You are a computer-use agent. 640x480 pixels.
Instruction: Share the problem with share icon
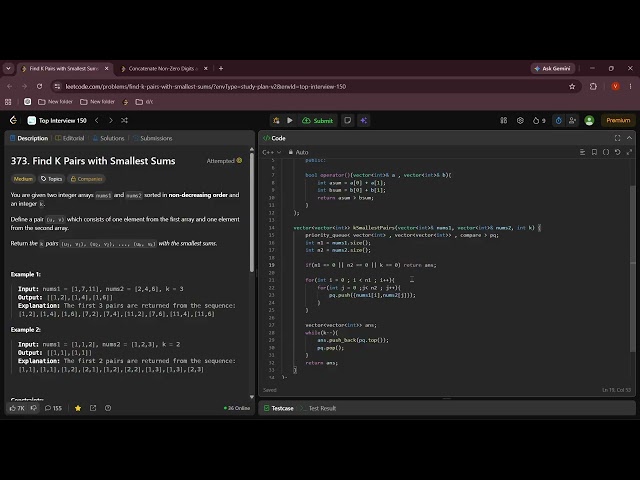point(93,408)
